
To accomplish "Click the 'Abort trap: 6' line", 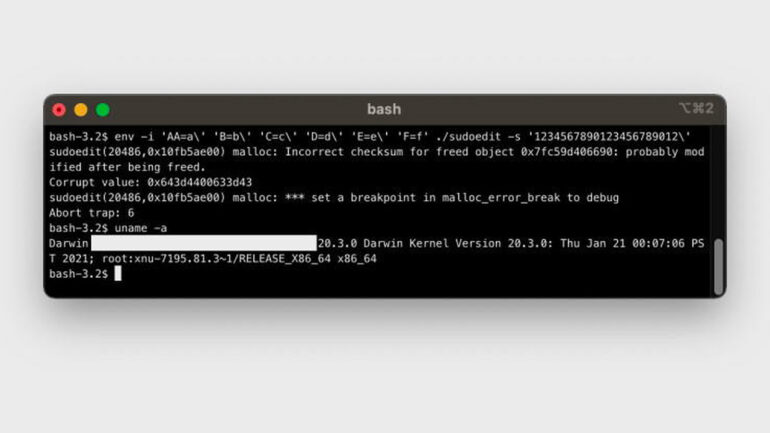I will coord(91,213).
